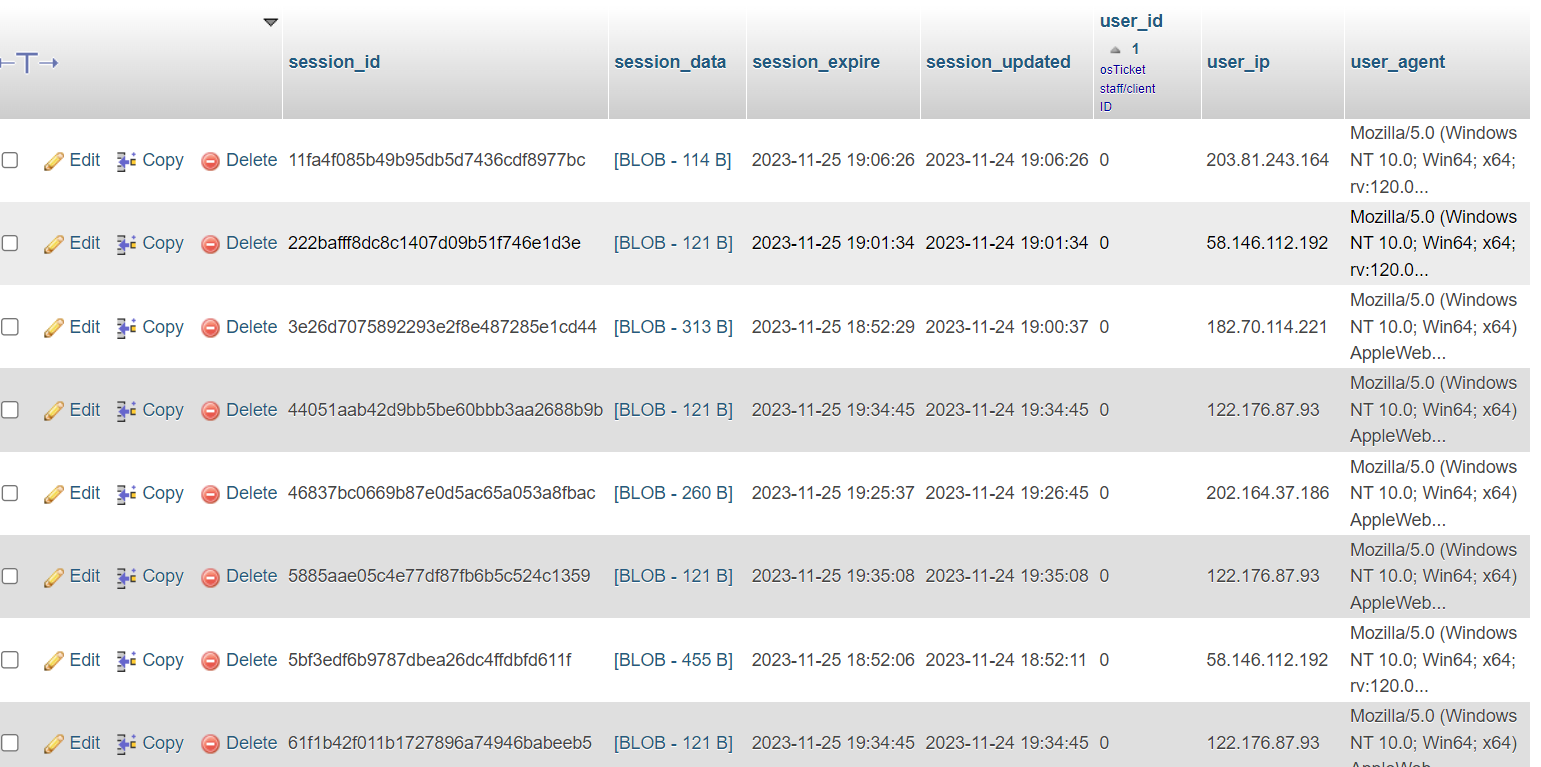Click the red Delete icon for session 5885aae05c4e77df87fb6b5c524c1359
This screenshot has width=1541, height=767.
[210, 577]
